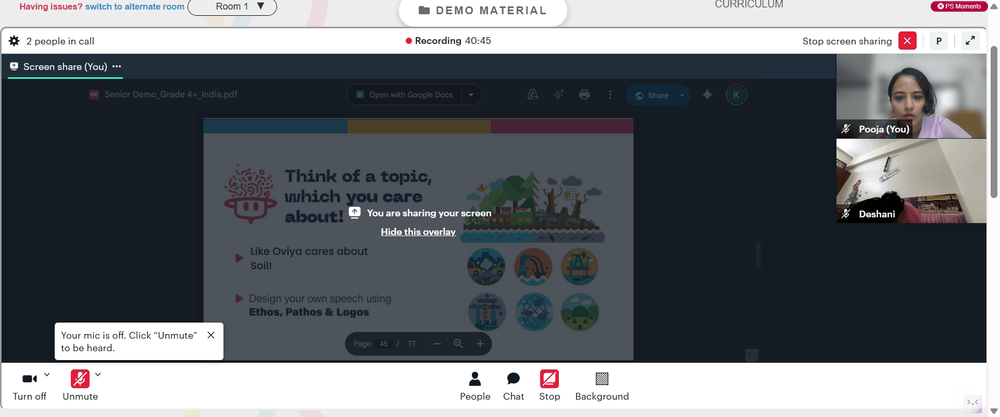
Task: Click the audio waveform icon in PDF toolbar
Action: [558, 95]
